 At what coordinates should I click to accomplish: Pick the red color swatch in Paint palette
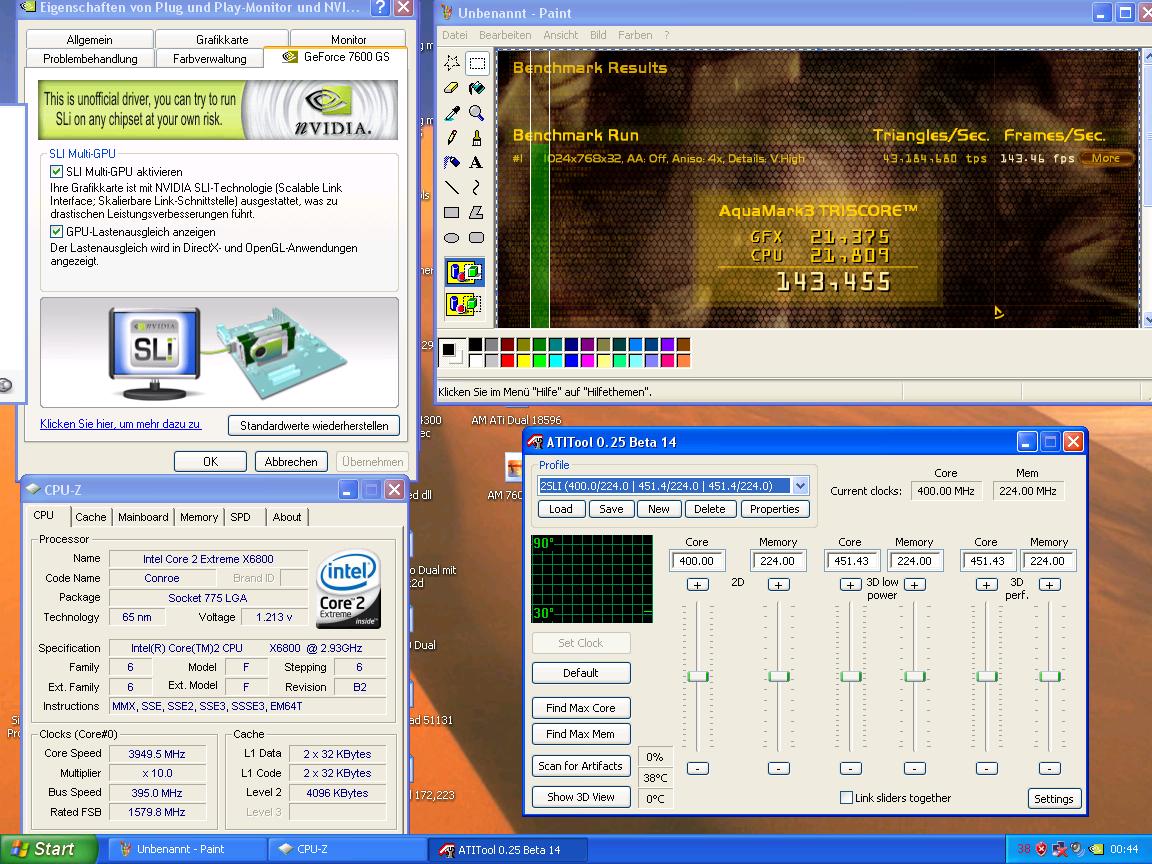pos(507,360)
